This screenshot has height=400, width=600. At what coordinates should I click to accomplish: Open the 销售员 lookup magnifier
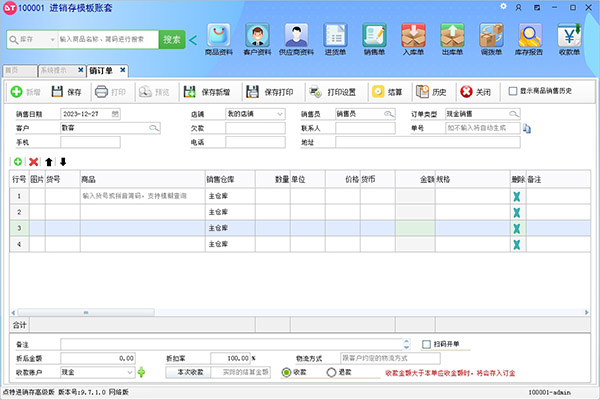(388, 114)
